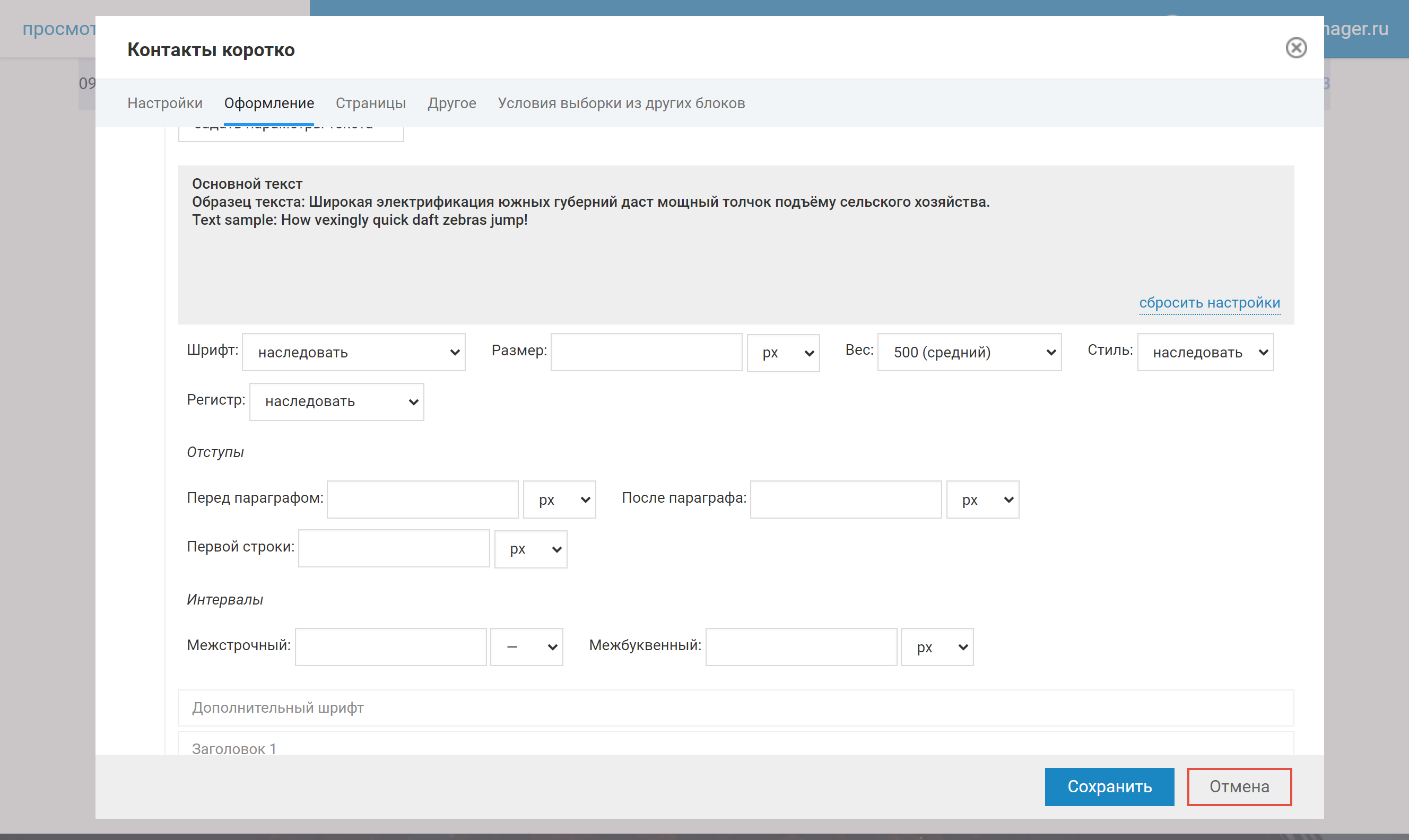The width and height of the screenshot is (1409, 840).
Task: Open the Регистр dropdown
Action: tap(336, 402)
